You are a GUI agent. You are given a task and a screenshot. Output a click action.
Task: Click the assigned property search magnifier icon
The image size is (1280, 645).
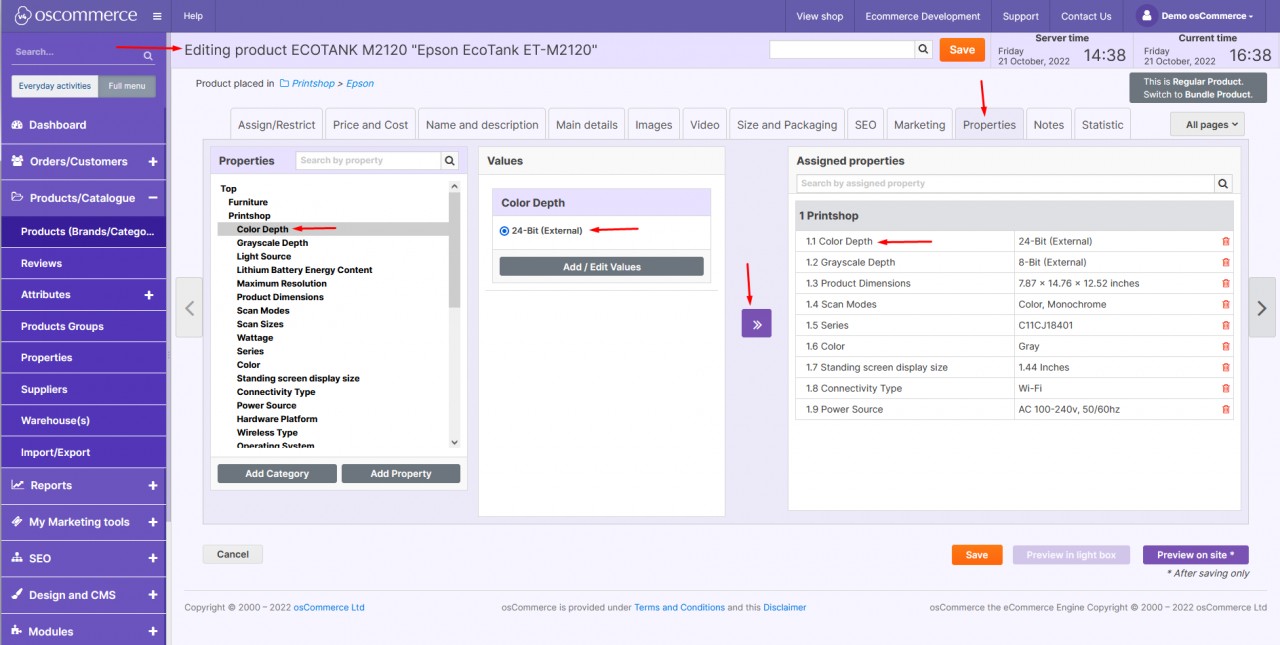[x=1224, y=184]
